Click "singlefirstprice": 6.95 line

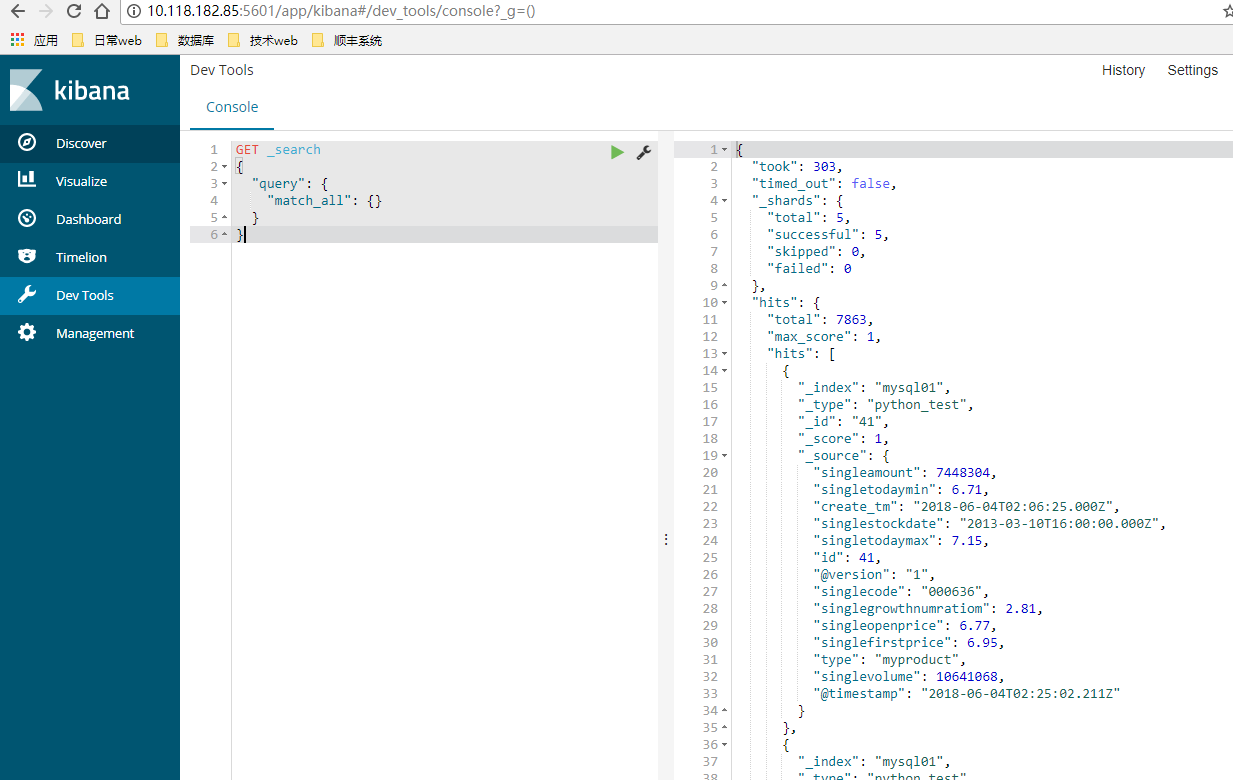click(x=909, y=642)
